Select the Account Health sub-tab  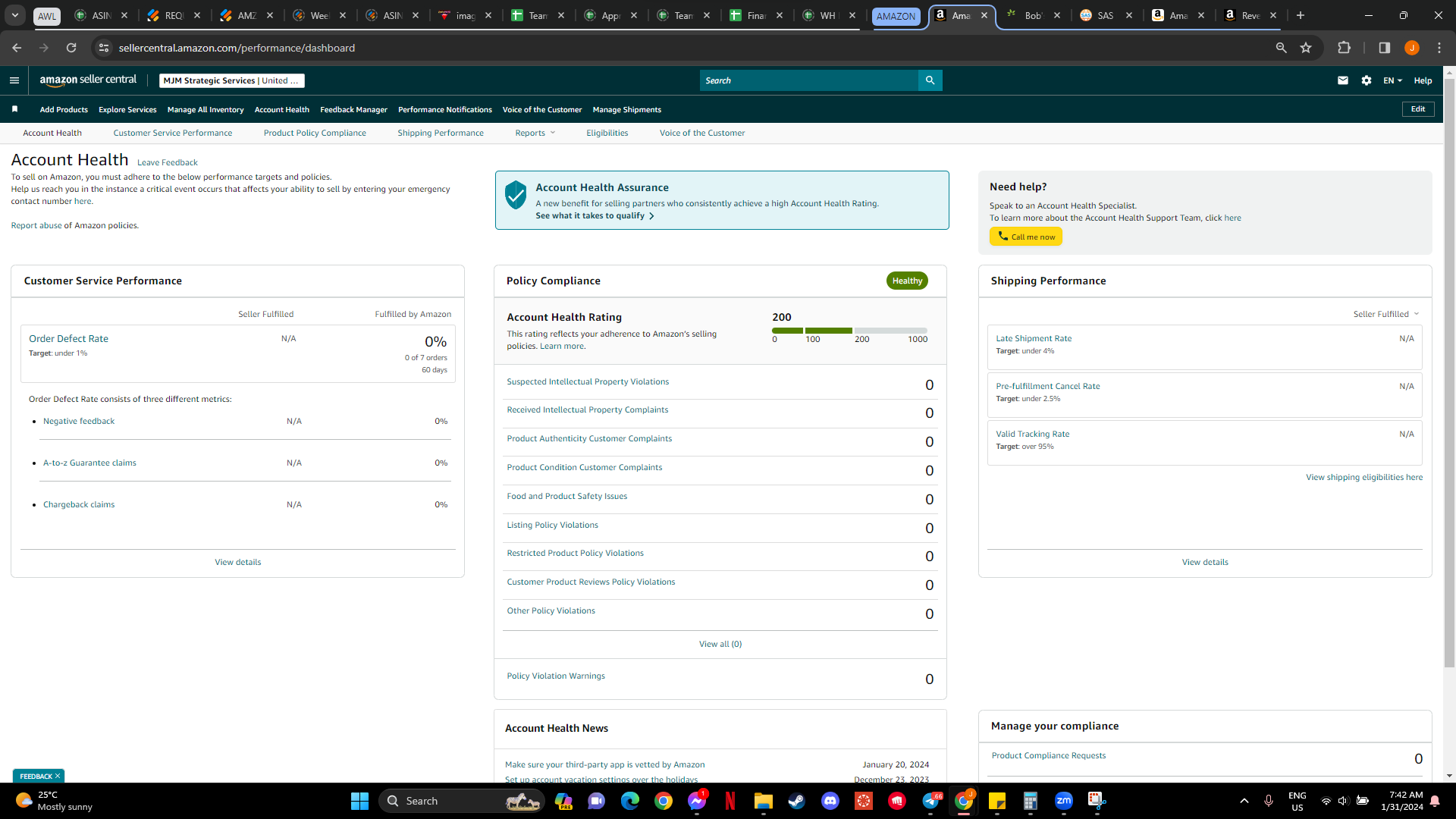(x=52, y=133)
